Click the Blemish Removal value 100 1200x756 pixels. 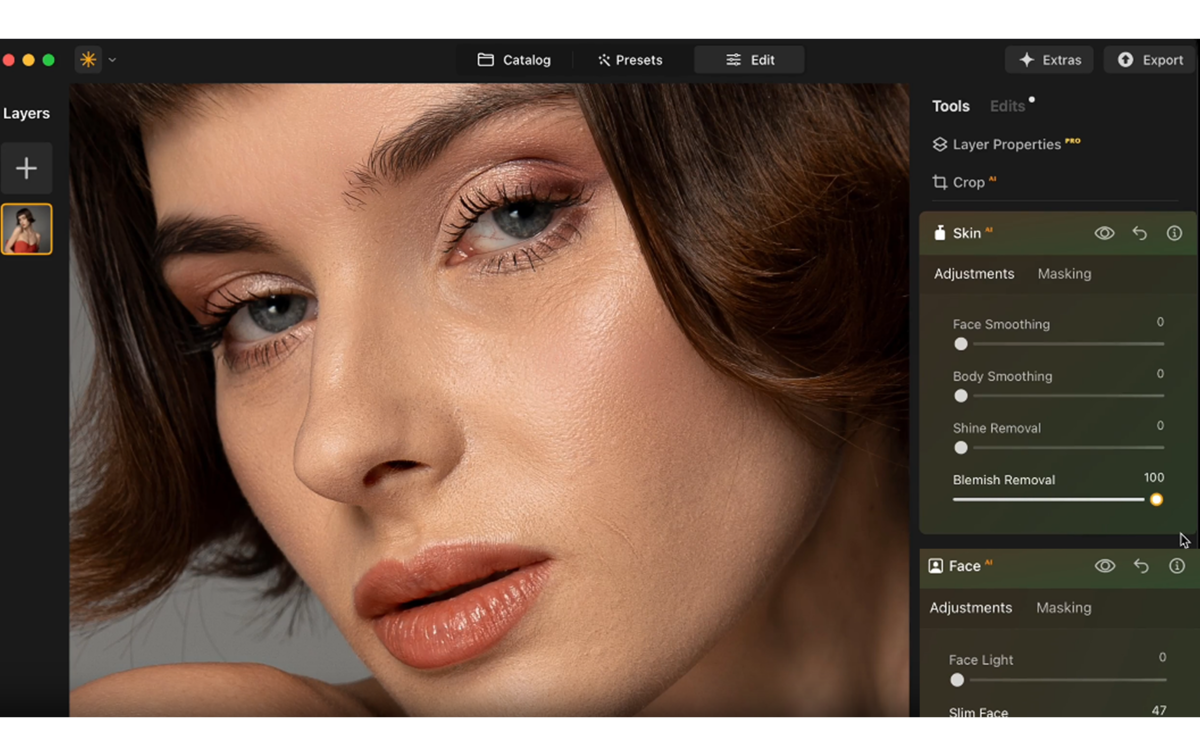click(x=1154, y=478)
